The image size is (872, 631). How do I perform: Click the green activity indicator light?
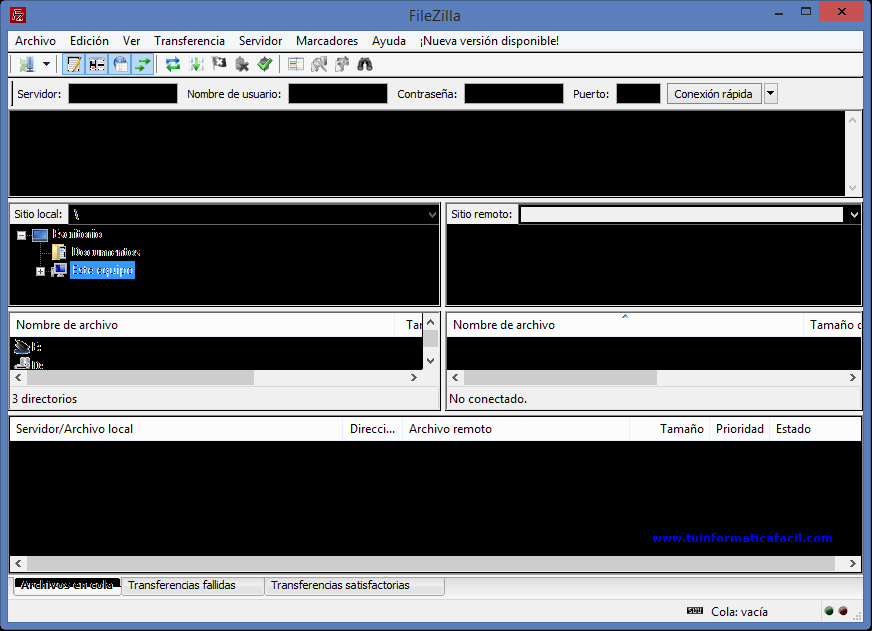829,611
